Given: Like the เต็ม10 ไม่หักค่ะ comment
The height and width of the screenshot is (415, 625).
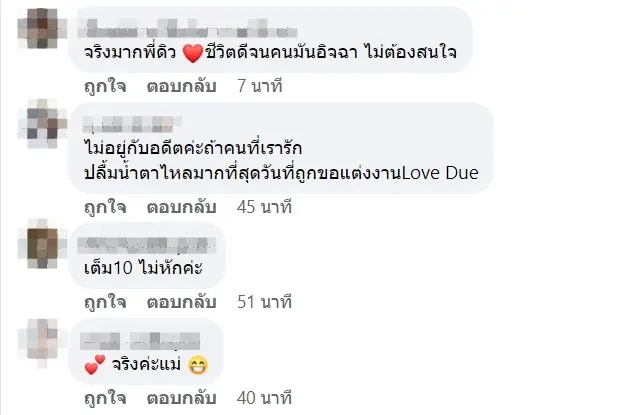Looking at the screenshot, I should point(104,302).
